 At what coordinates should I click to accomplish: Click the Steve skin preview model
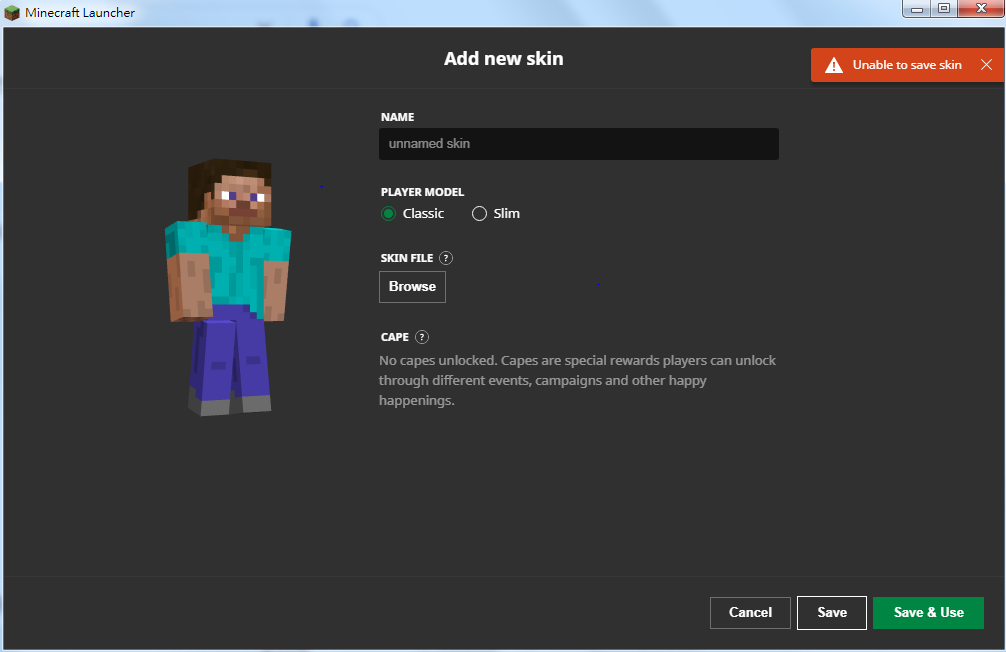228,285
